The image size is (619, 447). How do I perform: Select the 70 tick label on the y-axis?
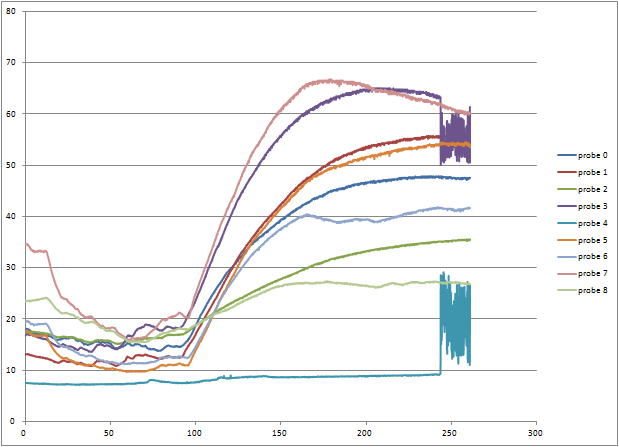point(12,63)
